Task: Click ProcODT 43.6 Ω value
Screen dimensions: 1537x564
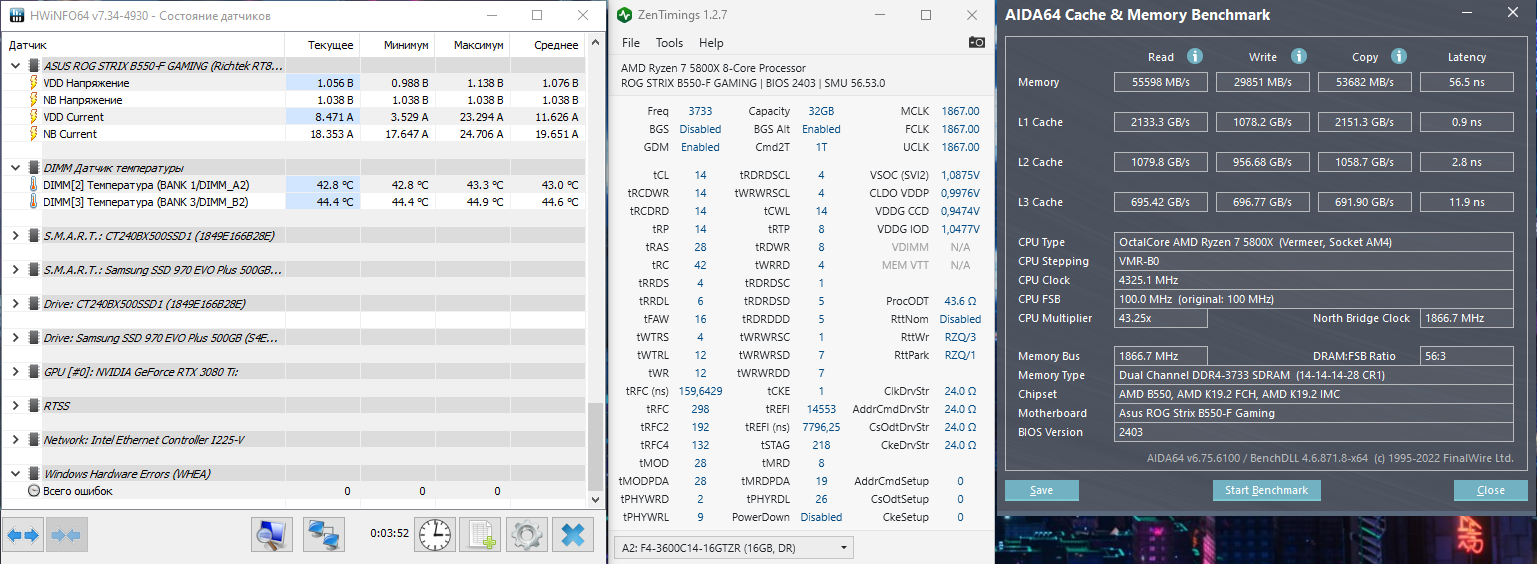Action: click(962, 301)
